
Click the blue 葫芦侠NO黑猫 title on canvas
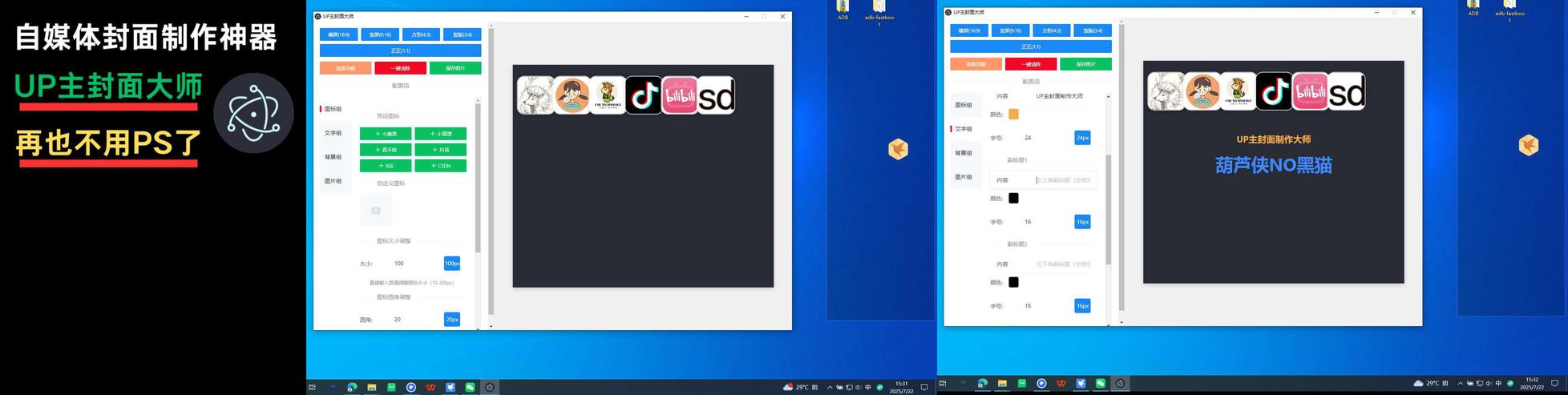pos(1273,165)
